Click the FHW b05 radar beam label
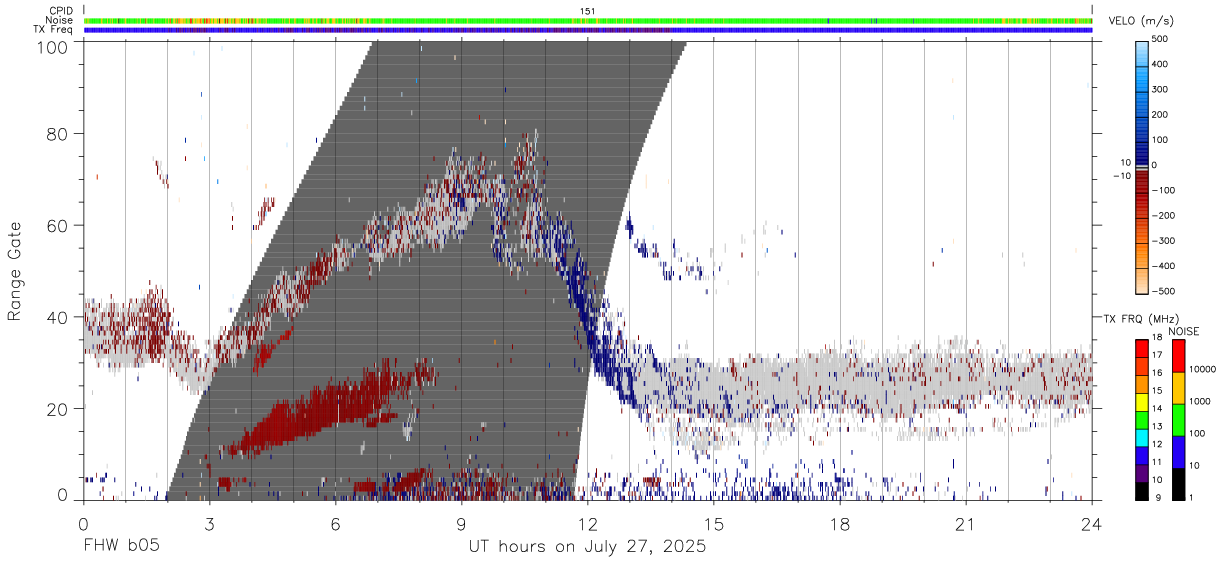Image resolution: width=1228 pixels, height=567 pixels. pyautogui.click(x=120, y=547)
